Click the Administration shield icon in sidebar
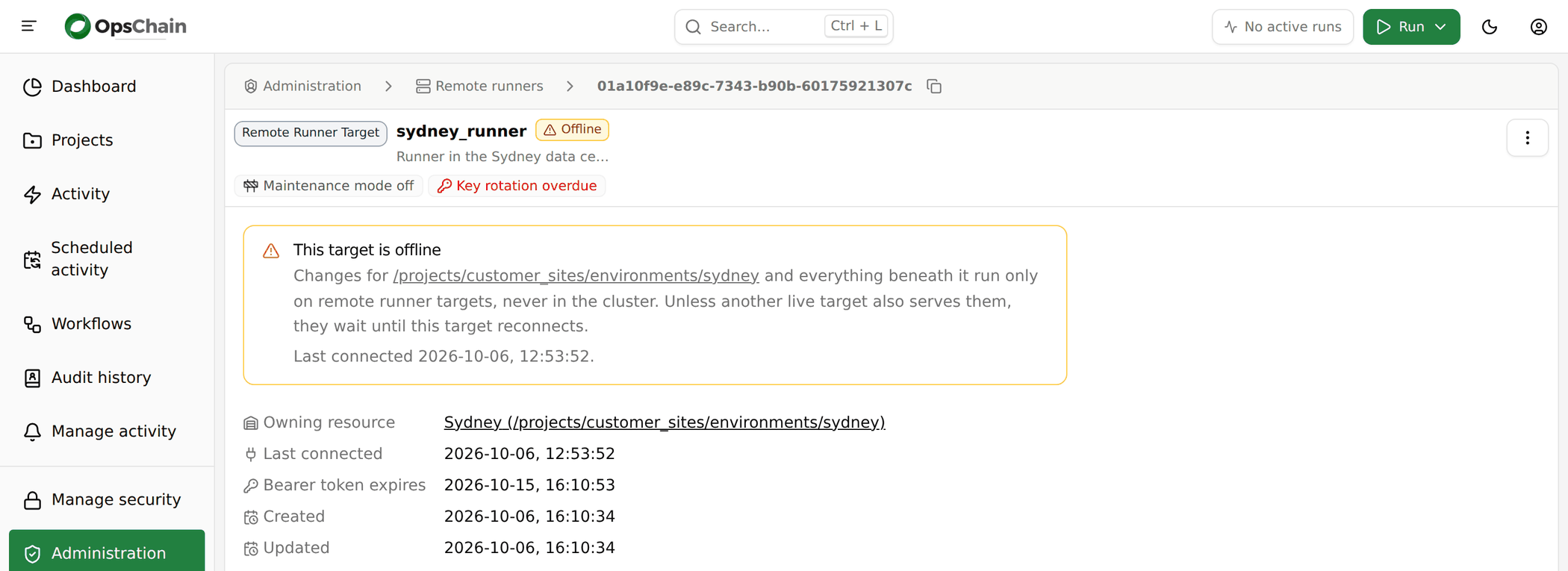Viewport: 1568px width, 571px height. coord(32,554)
